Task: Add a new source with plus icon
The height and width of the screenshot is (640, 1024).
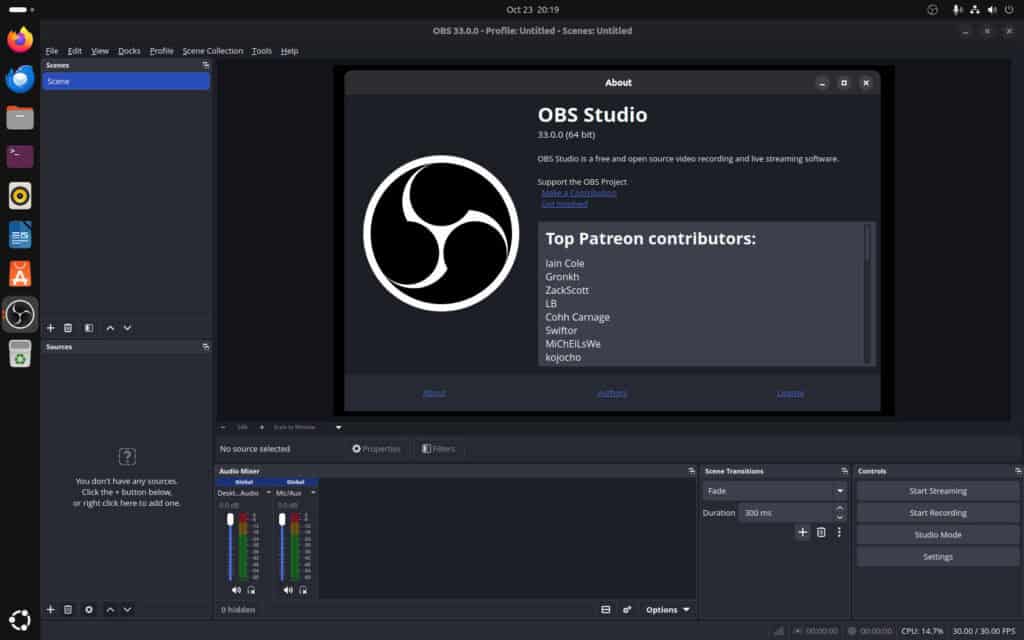Action: pos(50,609)
